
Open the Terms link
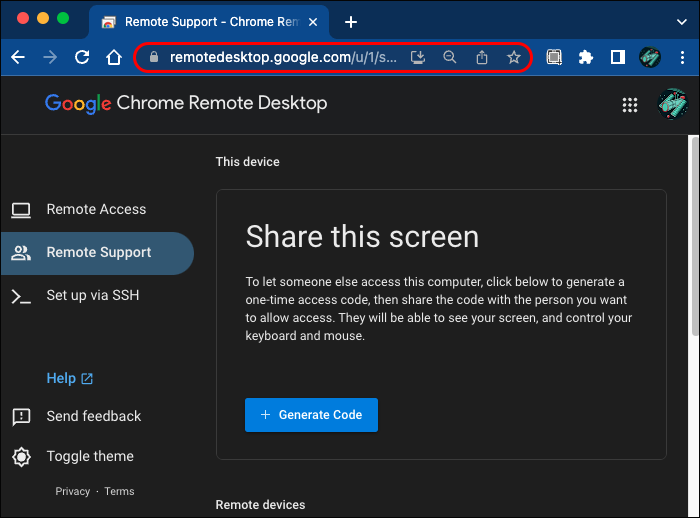[x=119, y=491]
